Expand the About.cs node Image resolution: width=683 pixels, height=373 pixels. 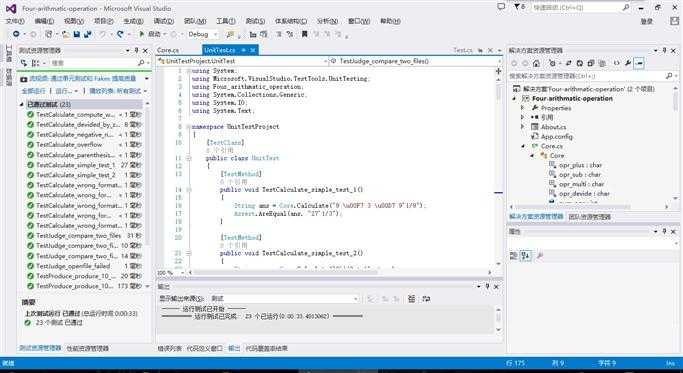tap(523, 127)
